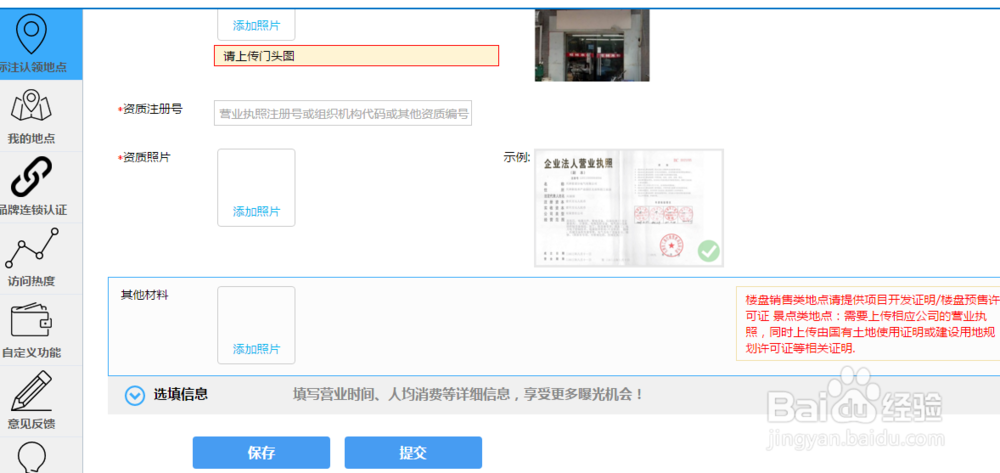Click the 资质注册号 field label
The image size is (1000, 473).
pos(151,110)
